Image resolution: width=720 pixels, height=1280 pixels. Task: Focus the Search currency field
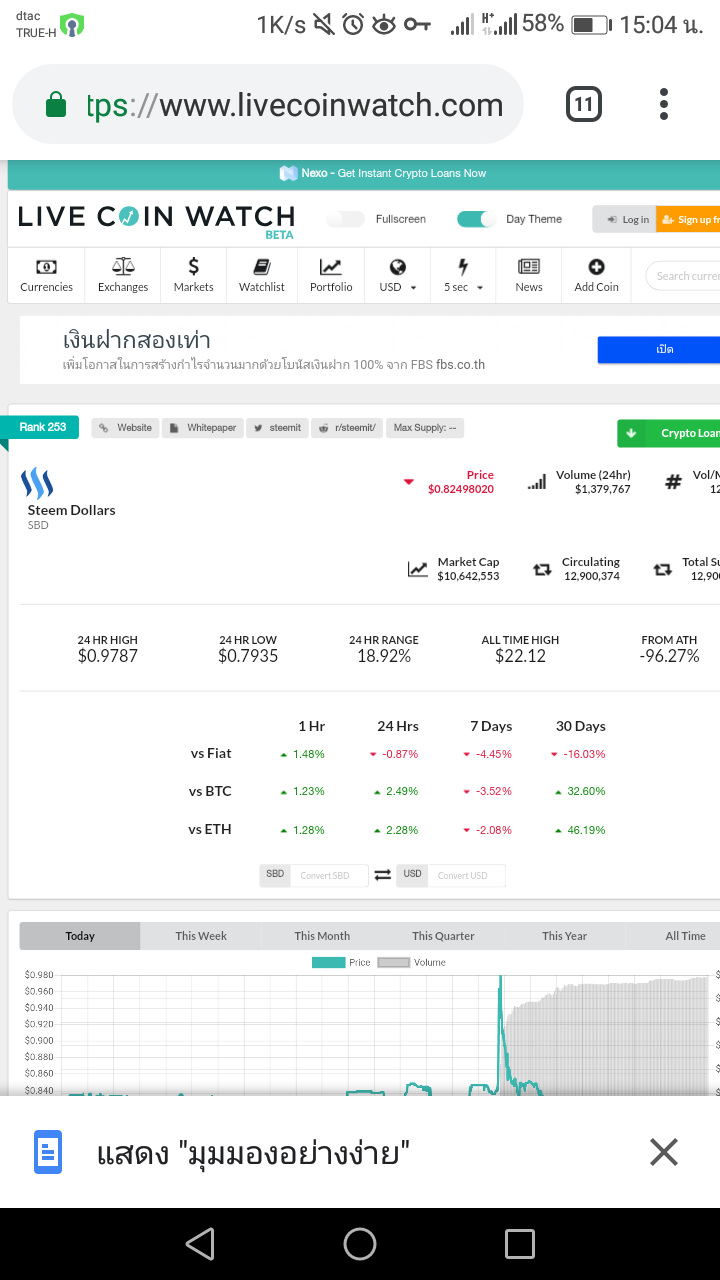click(683, 276)
